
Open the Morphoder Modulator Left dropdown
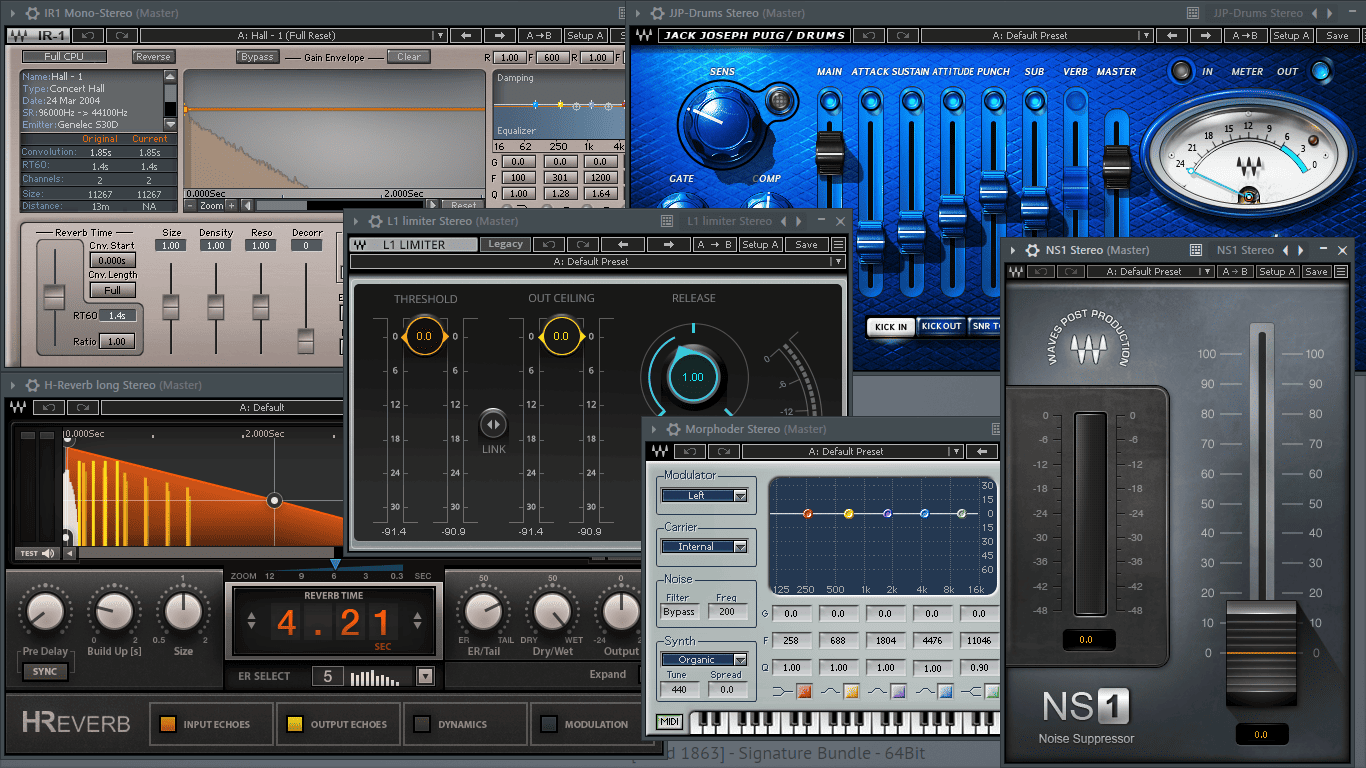[x=704, y=495]
